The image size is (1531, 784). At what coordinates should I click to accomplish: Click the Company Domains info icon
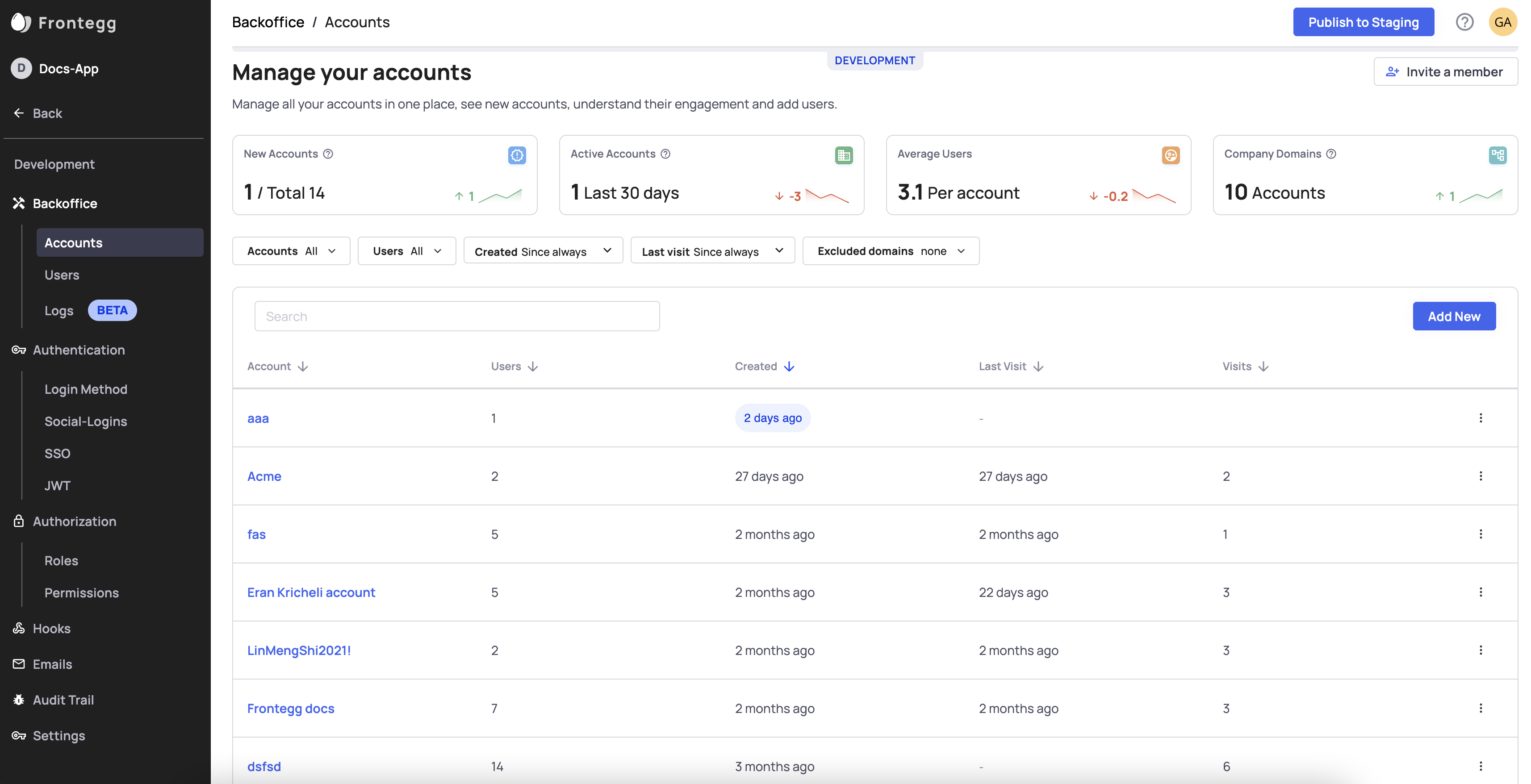point(1331,154)
